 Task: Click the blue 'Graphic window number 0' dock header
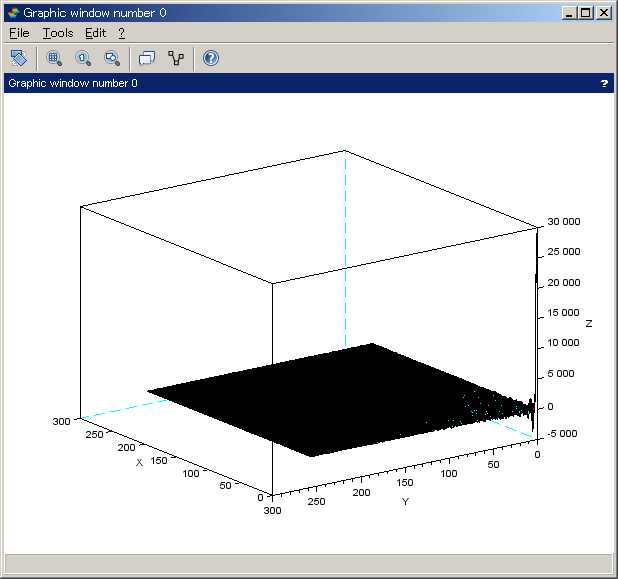[309, 83]
